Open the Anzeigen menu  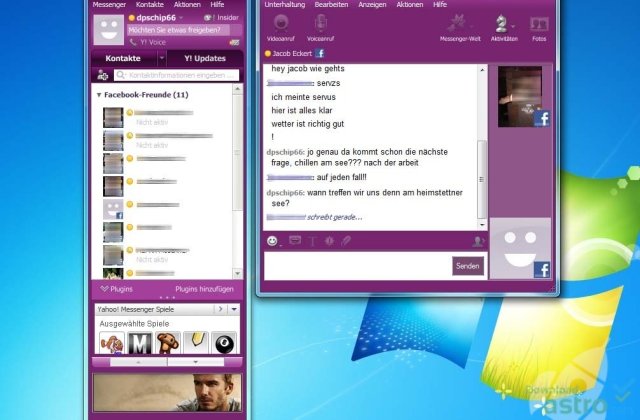click(372, 4)
